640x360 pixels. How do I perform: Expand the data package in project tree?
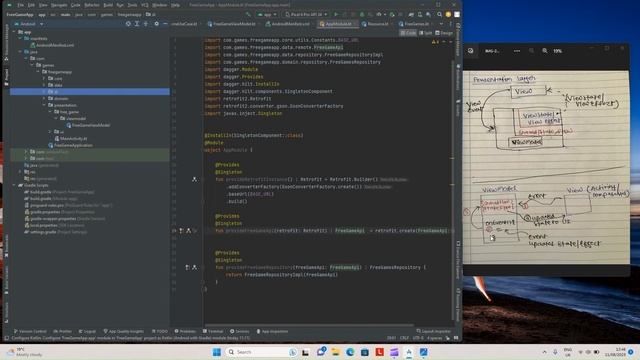[44, 85]
